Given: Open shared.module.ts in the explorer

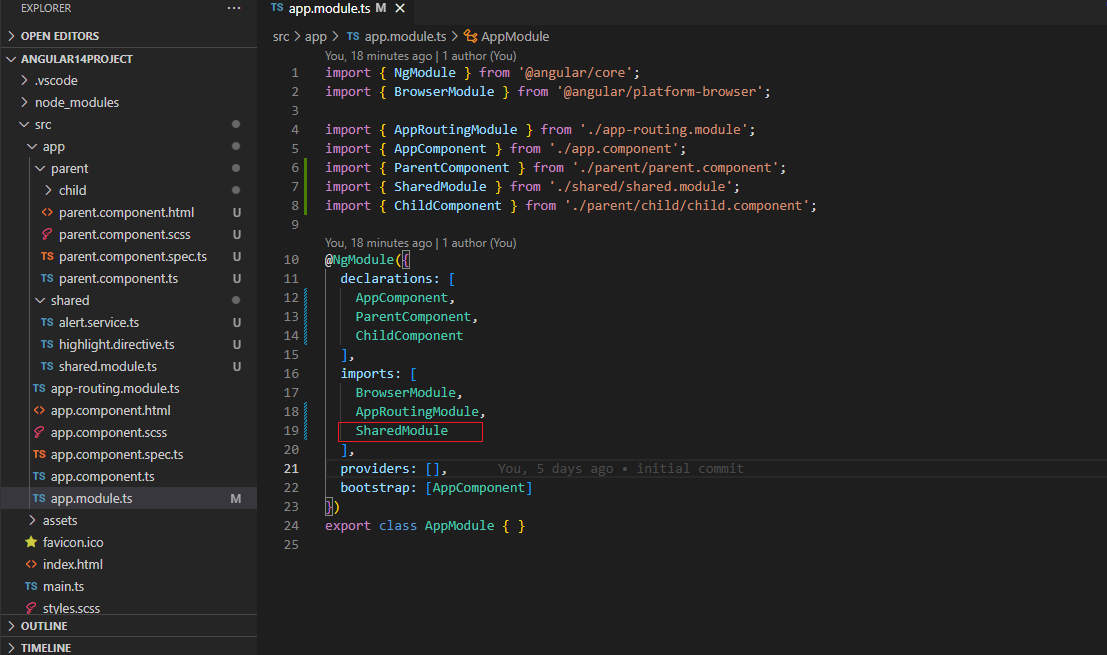Looking at the screenshot, I should (x=107, y=366).
